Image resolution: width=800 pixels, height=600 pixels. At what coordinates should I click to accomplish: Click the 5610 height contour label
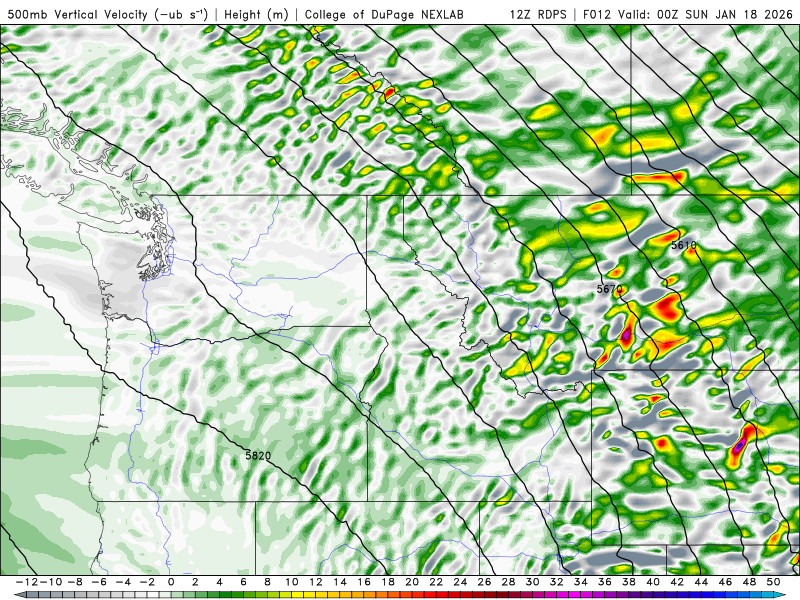[684, 245]
